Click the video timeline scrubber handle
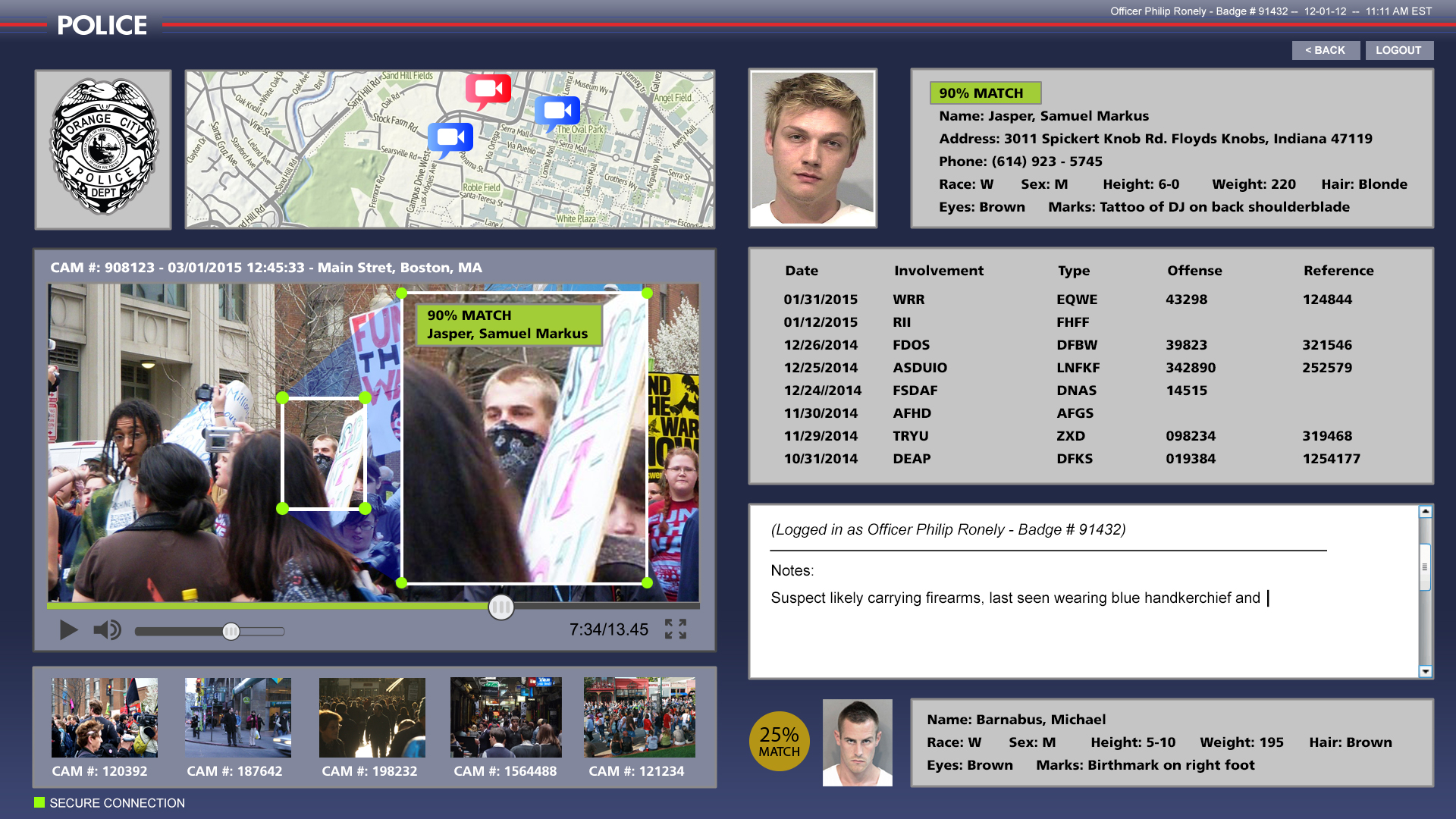1456x819 pixels. tap(500, 607)
